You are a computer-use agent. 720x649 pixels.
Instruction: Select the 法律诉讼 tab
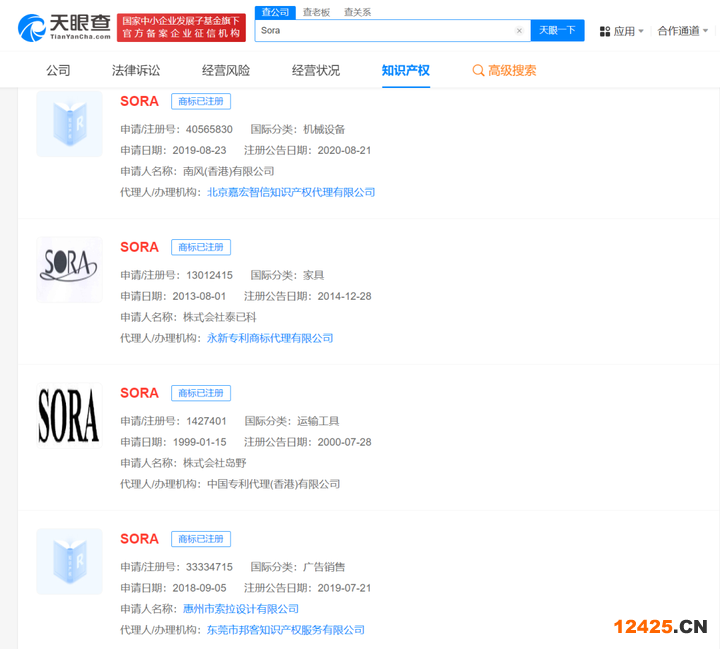[x=136, y=71]
